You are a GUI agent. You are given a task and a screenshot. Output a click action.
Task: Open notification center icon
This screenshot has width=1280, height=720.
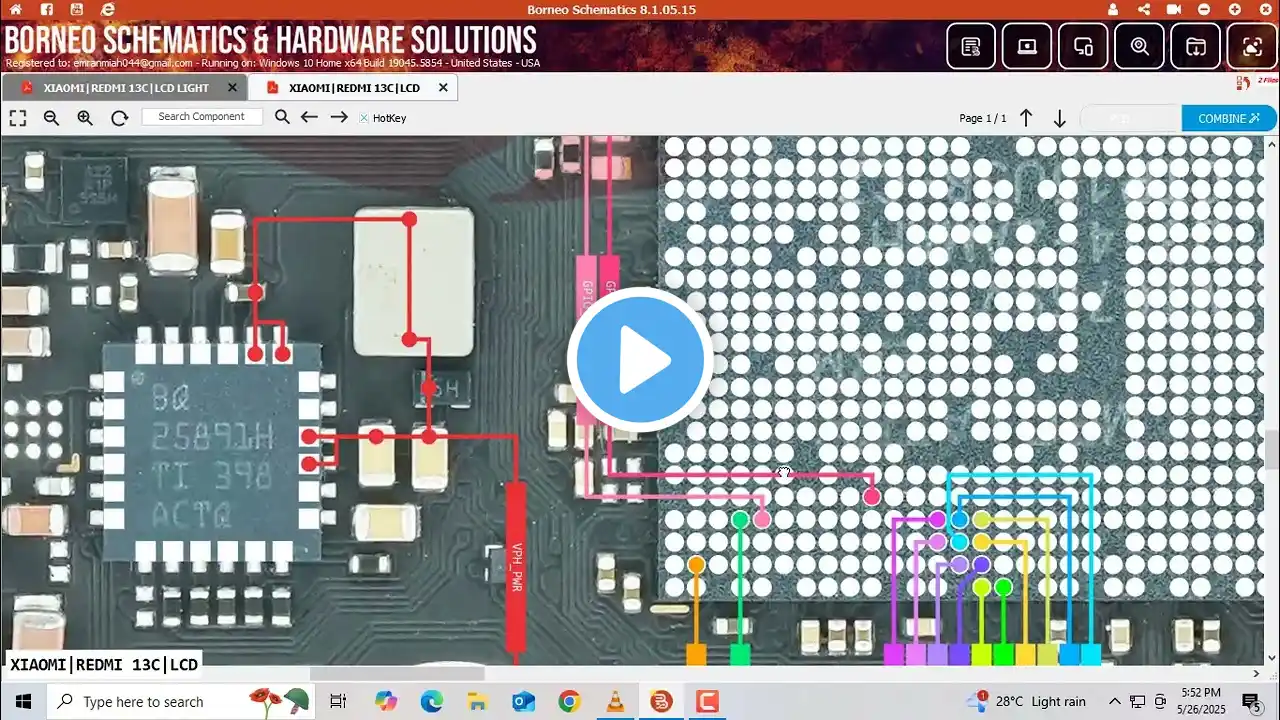click(x=1251, y=702)
